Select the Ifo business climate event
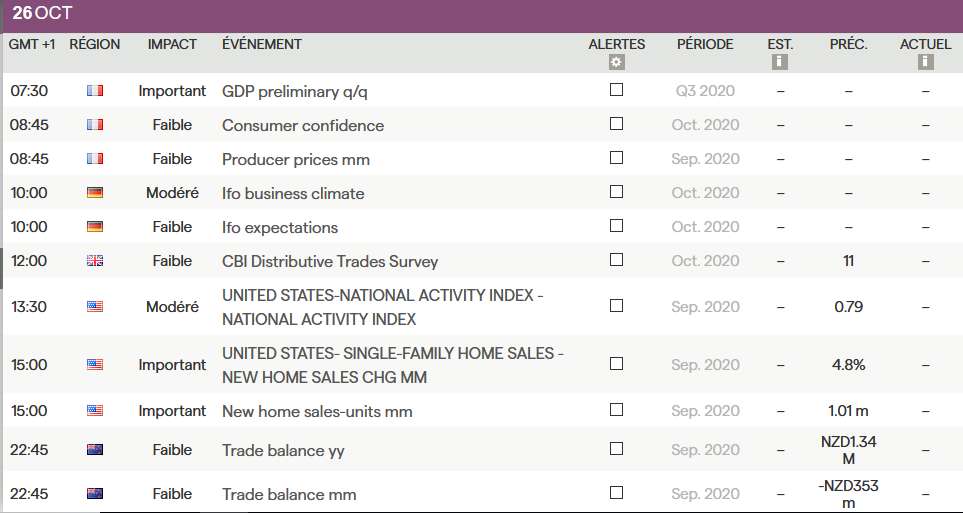The image size is (963, 513). coord(293,193)
